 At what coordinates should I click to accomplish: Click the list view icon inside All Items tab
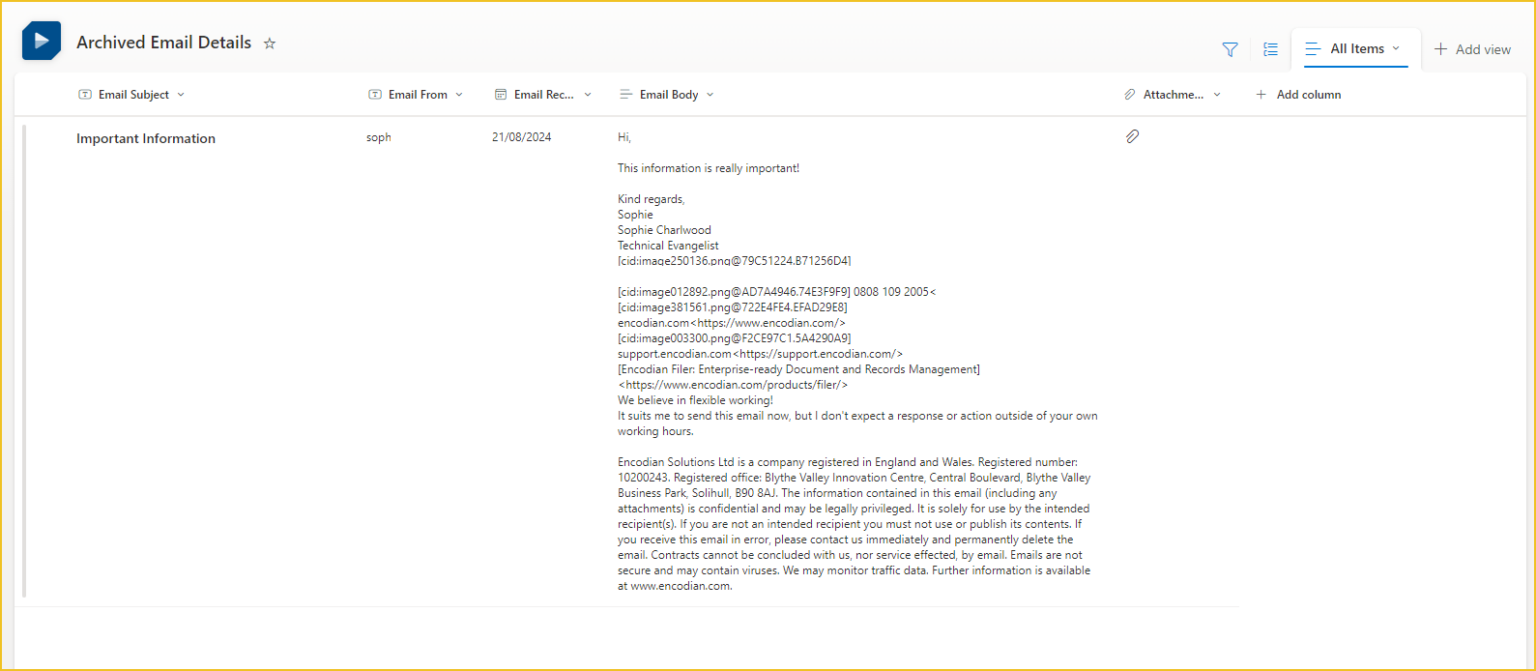[x=1314, y=48]
